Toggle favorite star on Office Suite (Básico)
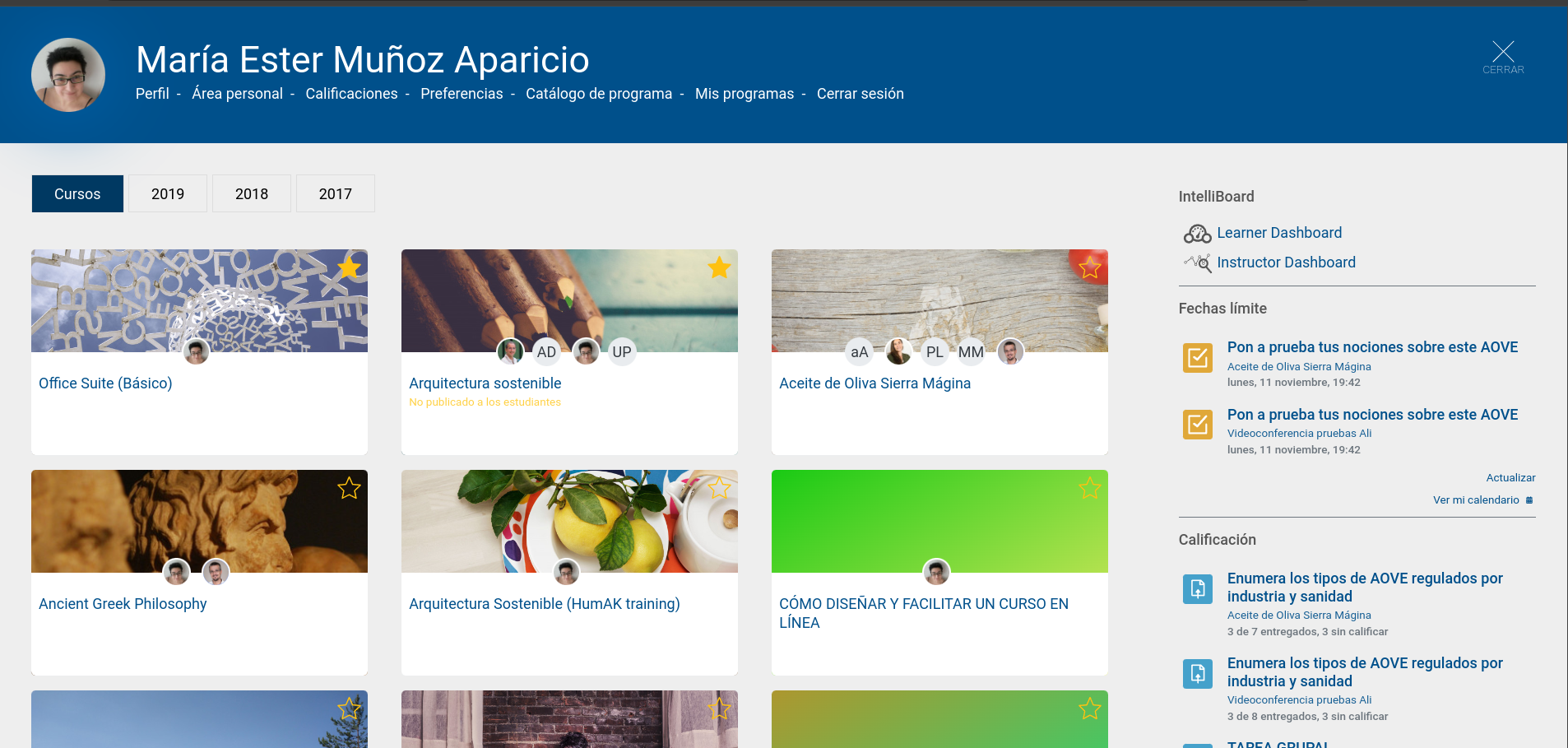 click(x=349, y=267)
